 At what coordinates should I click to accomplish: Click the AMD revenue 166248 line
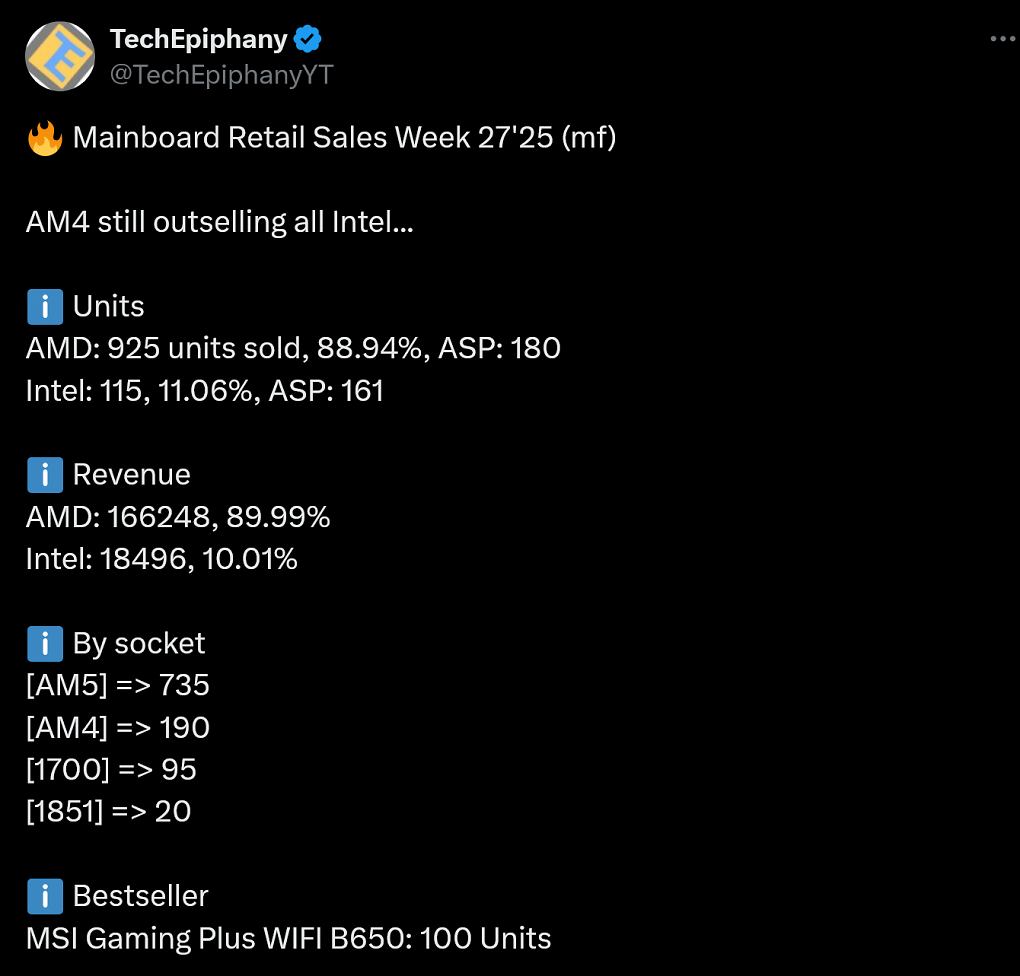(178, 517)
